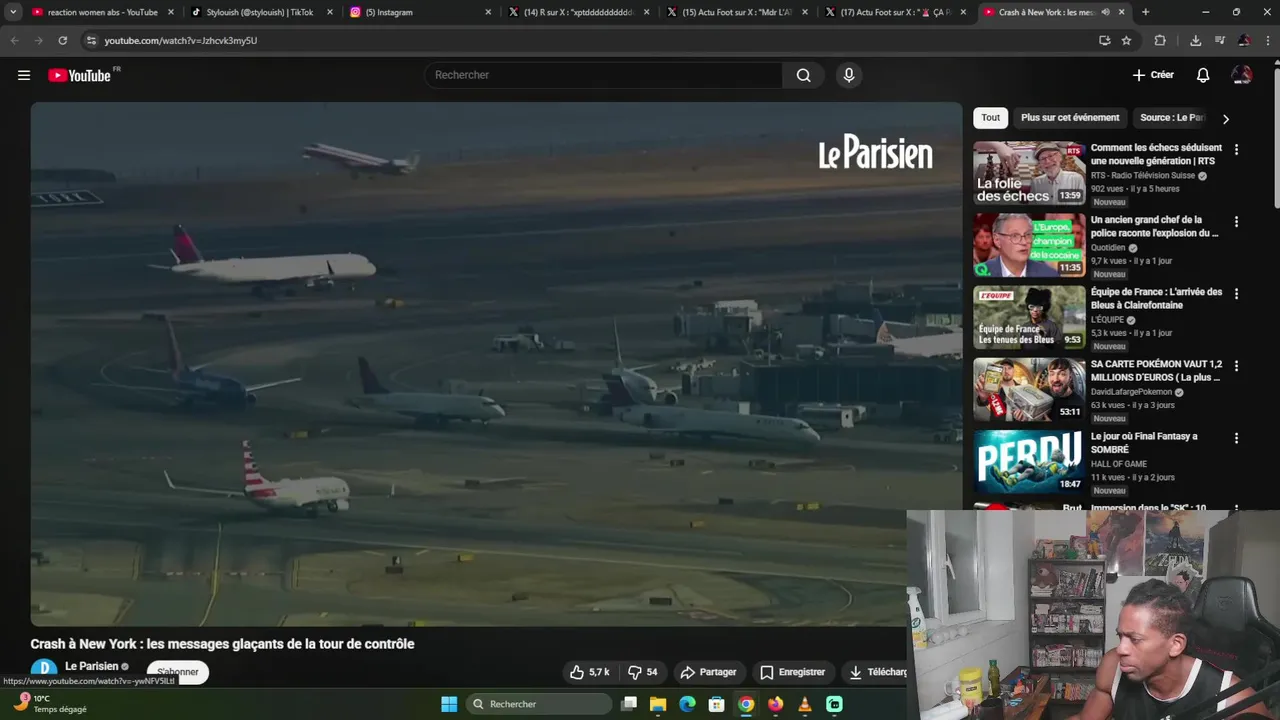1280x720 pixels.
Task: Click the S'abonner subscribe button
Action: tap(178, 672)
